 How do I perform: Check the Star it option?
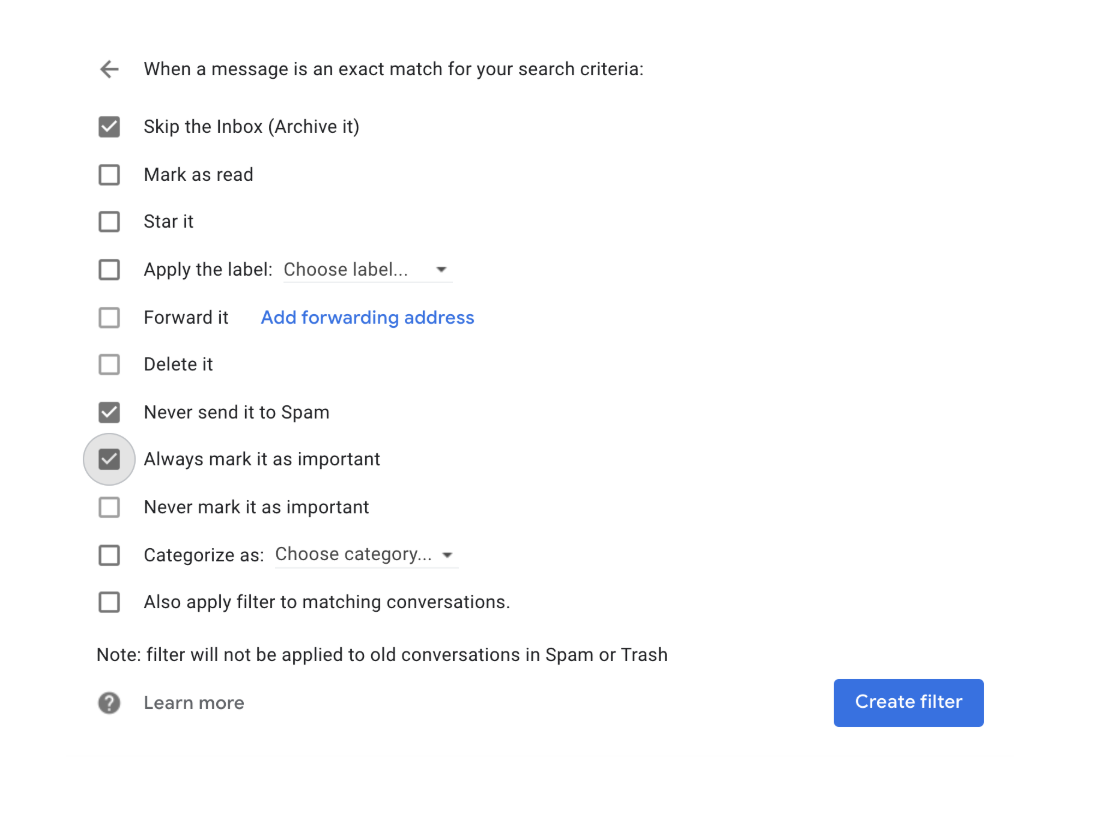pyautogui.click(x=109, y=222)
